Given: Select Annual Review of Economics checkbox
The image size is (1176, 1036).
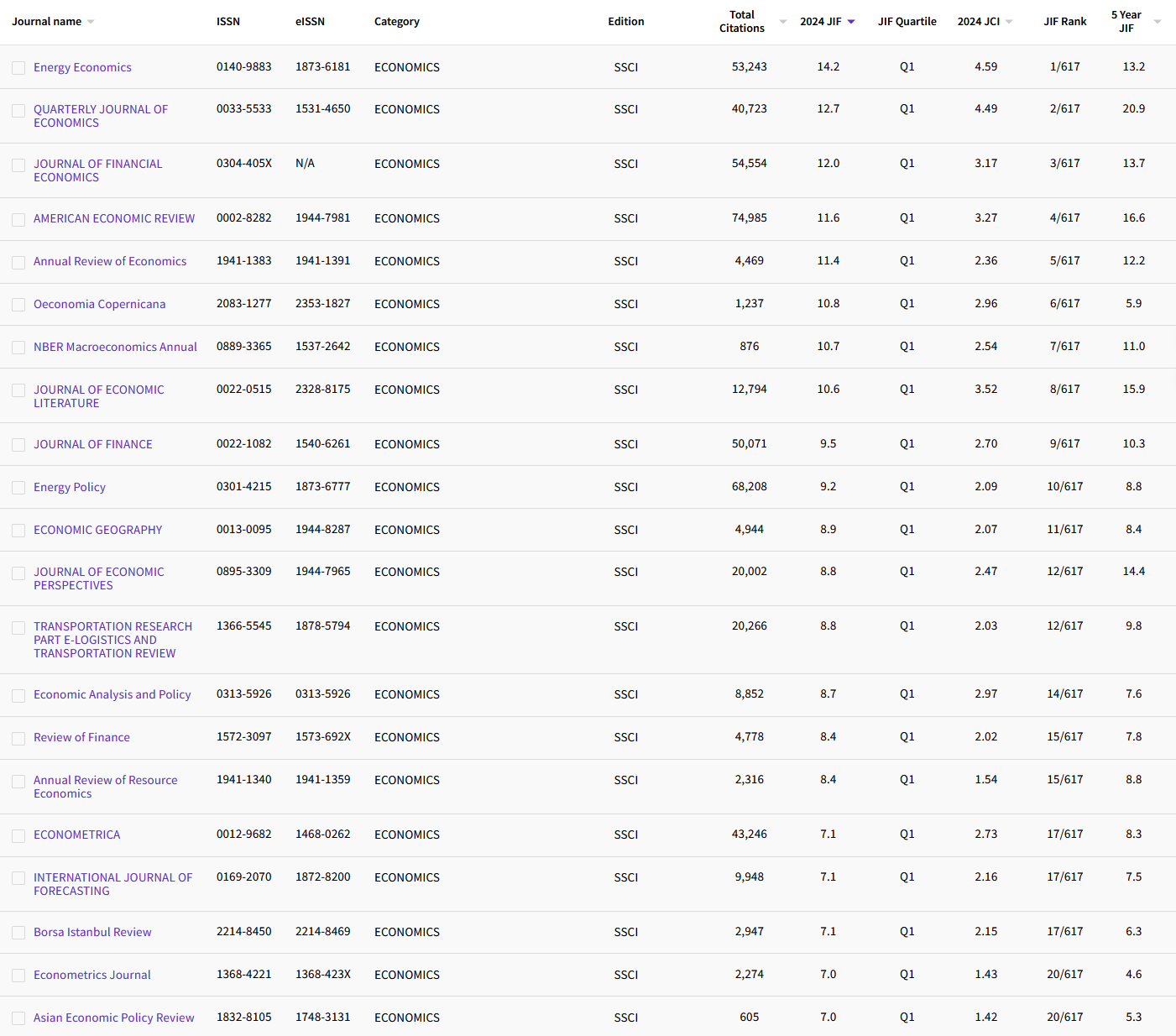Looking at the screenshot, I should pyautogui.click(x=18, y=263).
